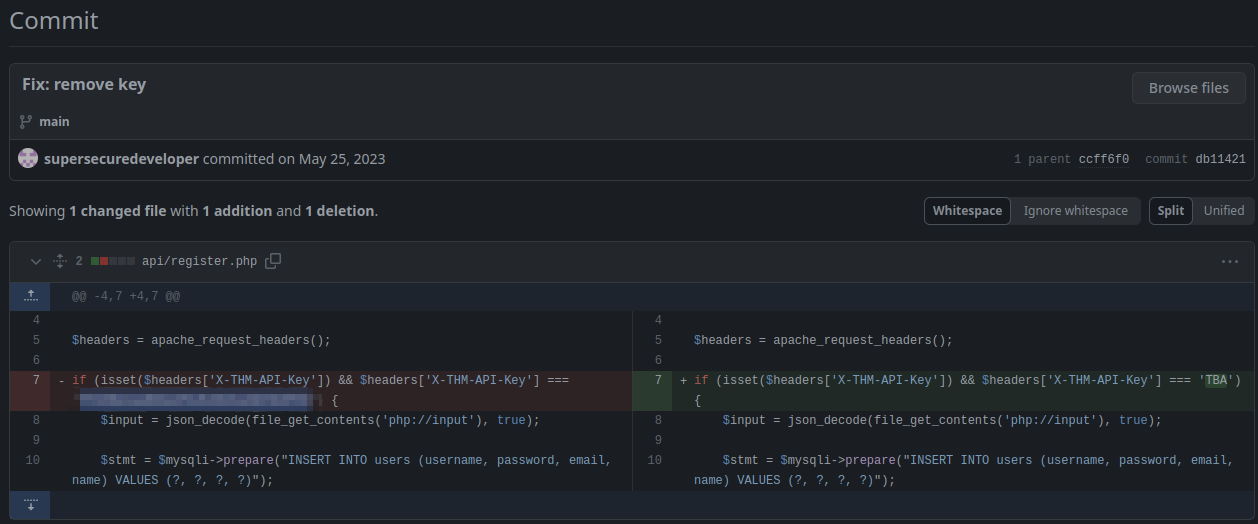Click right line 8 $input json_decode code
This screenshot has height=524, width=1258.
pyautogui.click(x=942, y=420)
